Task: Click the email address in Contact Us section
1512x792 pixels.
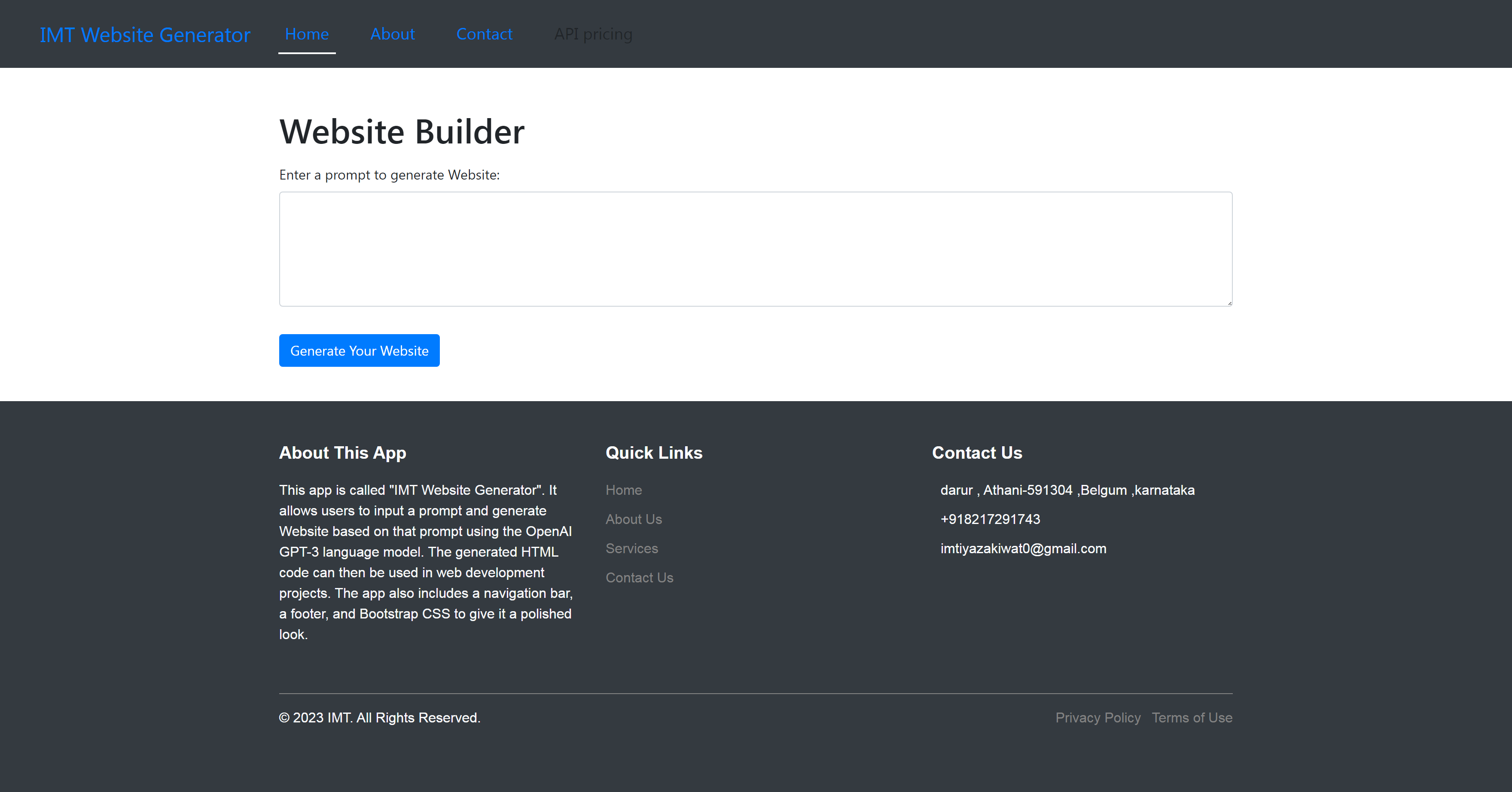Action: [x=1022, y=548]
